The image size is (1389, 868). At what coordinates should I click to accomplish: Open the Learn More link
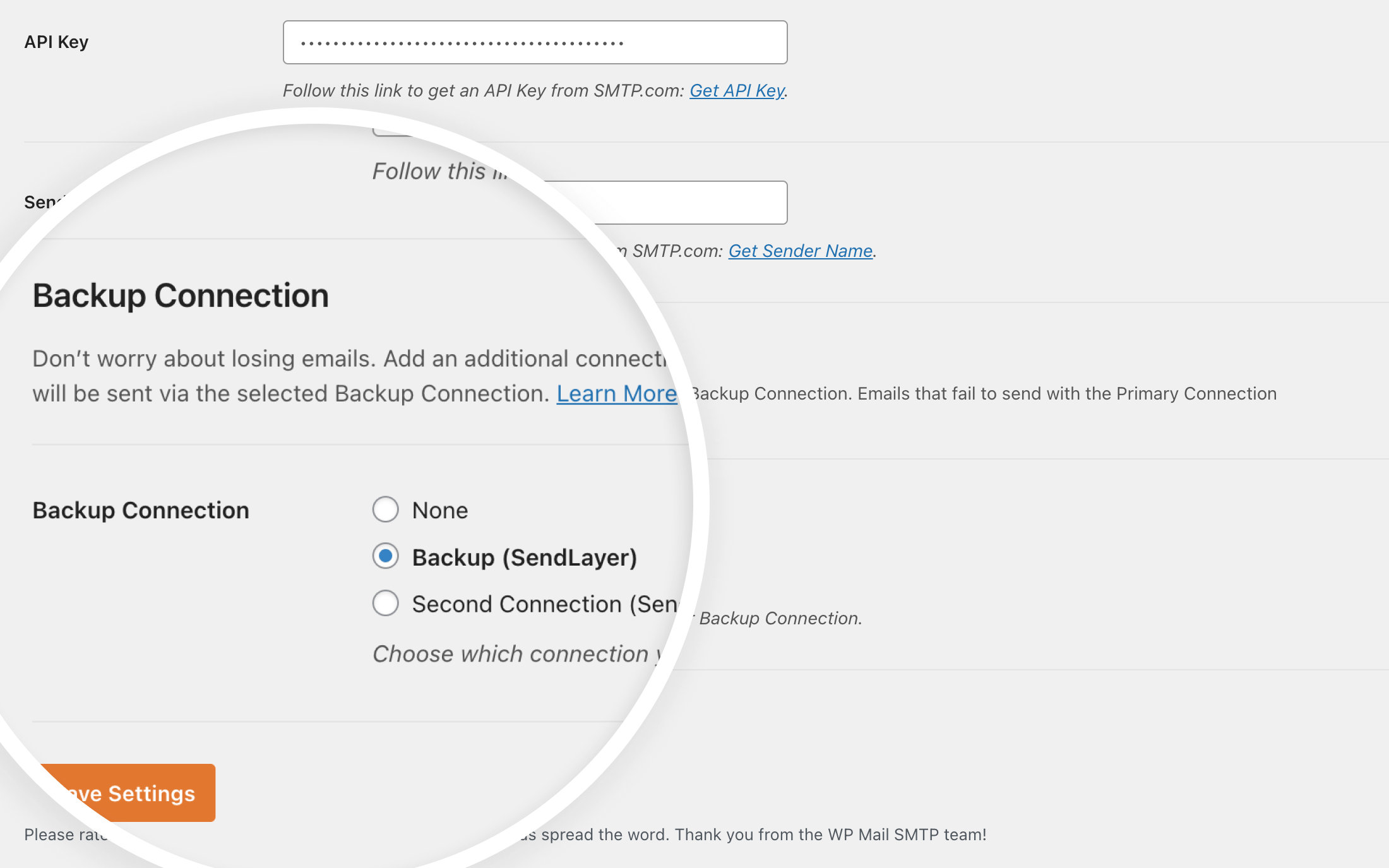point(616,394)
